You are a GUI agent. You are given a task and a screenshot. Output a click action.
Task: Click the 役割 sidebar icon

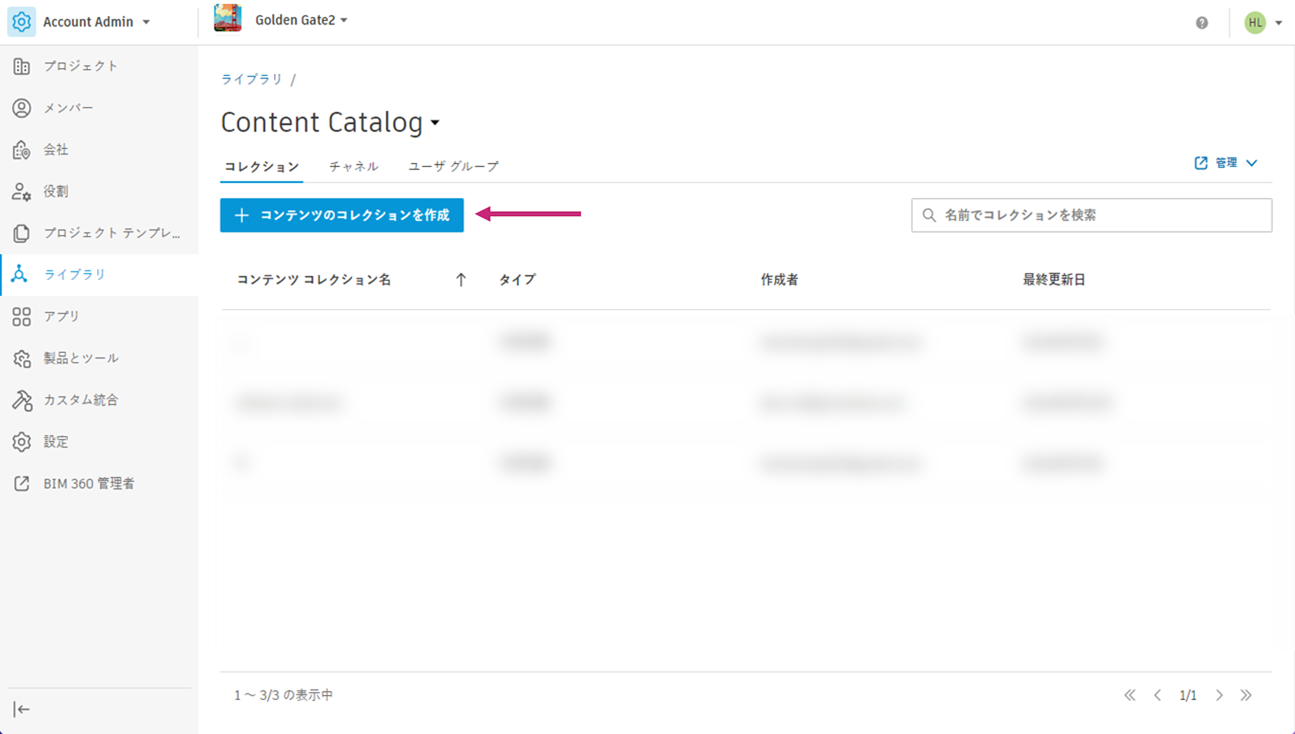click(x=22, y=191)
